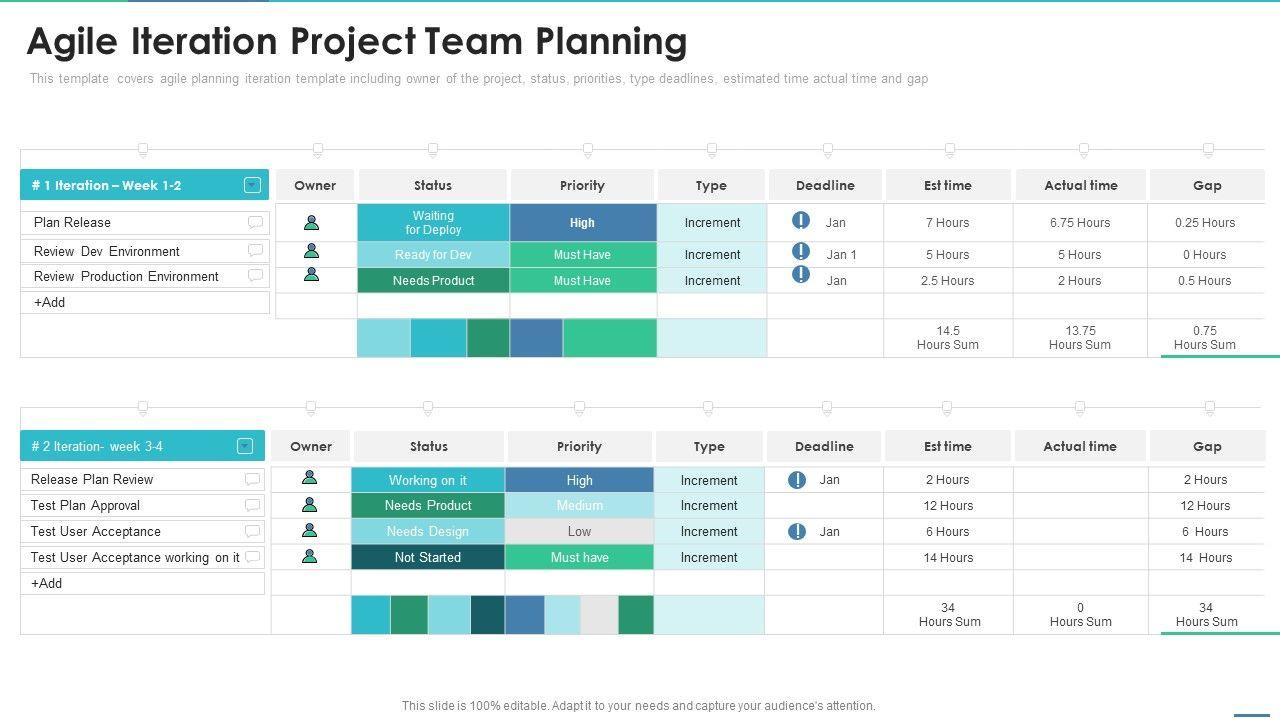Click the deadline alert icon for Test User Acceptance
This screenshot has height=720, width=1280.
click(x=797, y=531)
